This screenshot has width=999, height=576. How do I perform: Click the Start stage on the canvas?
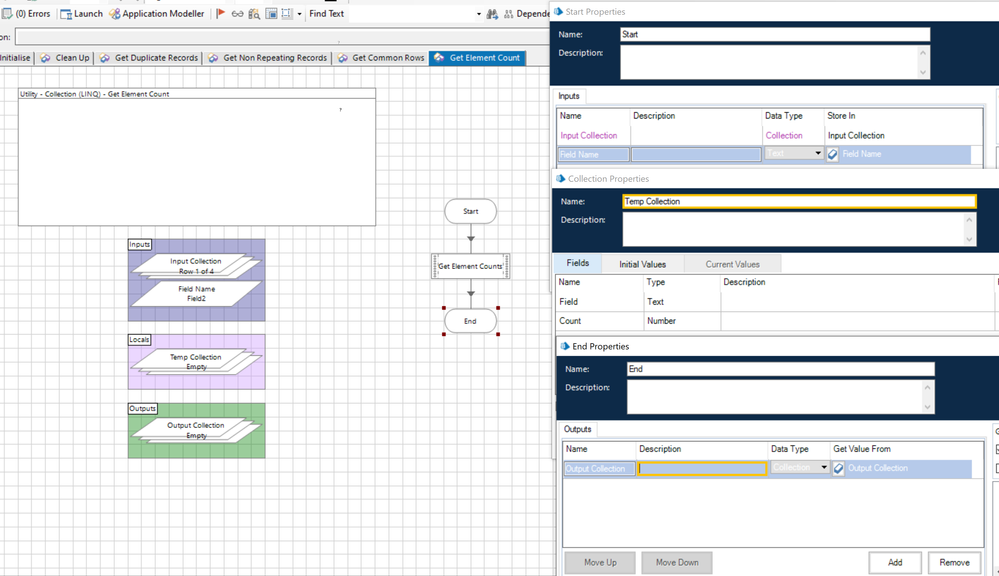470,211
